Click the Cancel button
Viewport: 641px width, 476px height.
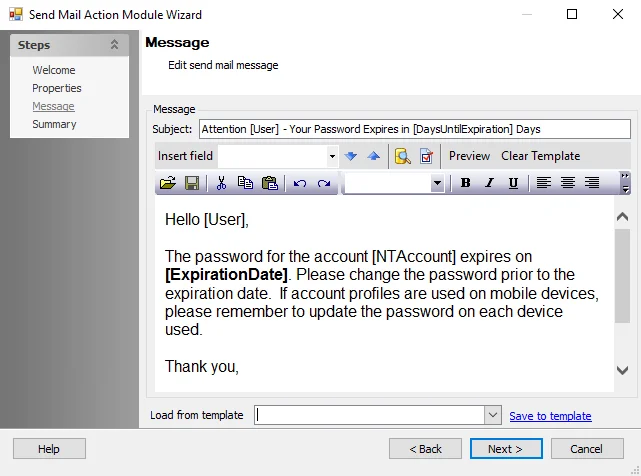[x=587, y=449]
